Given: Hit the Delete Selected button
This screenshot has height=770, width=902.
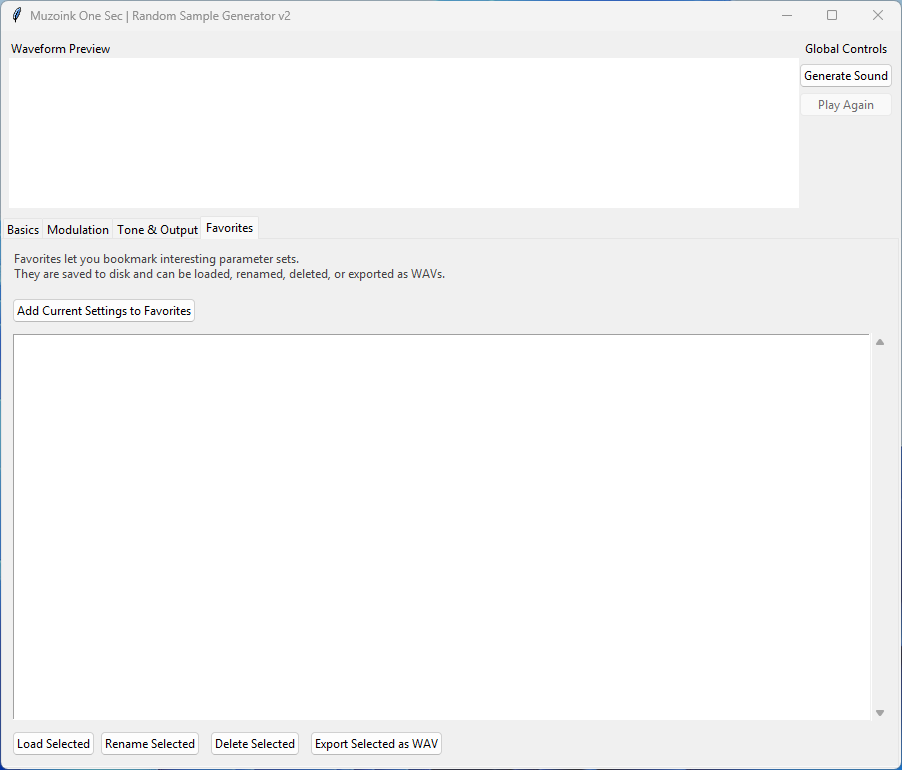Looking at the screenshot, I should pos(255,744).
